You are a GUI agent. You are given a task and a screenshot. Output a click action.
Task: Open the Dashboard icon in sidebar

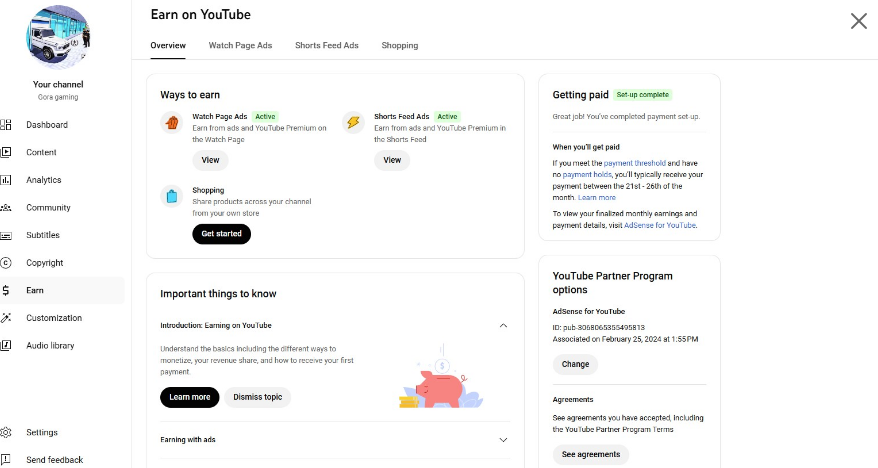(6, 125)
